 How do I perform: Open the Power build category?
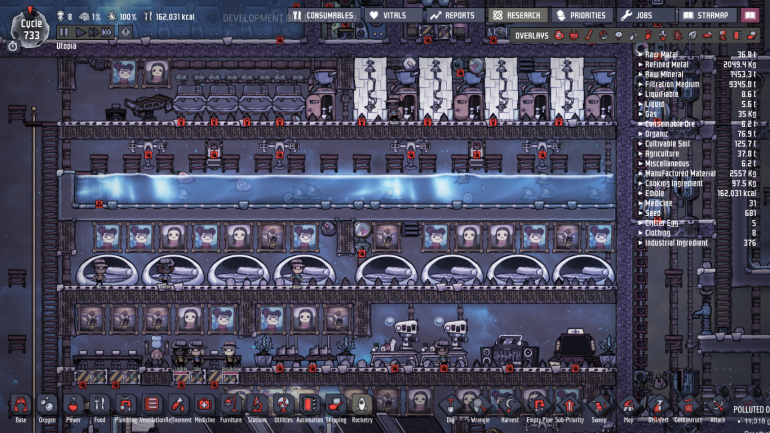coord(73,406)
